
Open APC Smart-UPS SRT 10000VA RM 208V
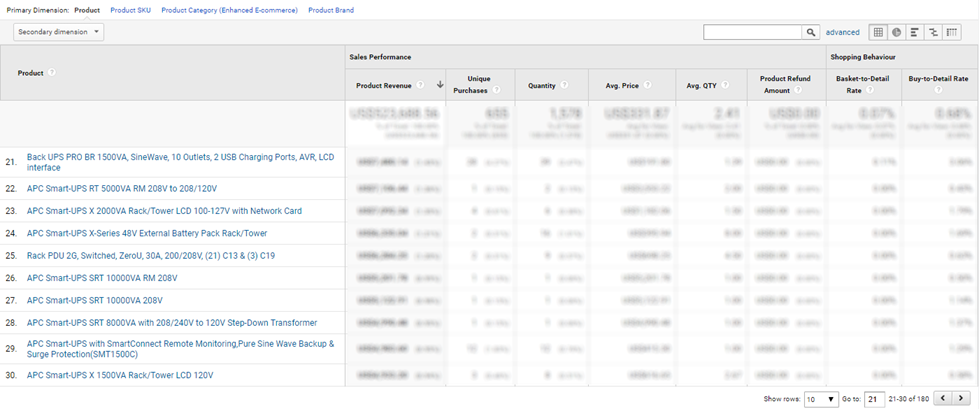click(x=104, y=278)
